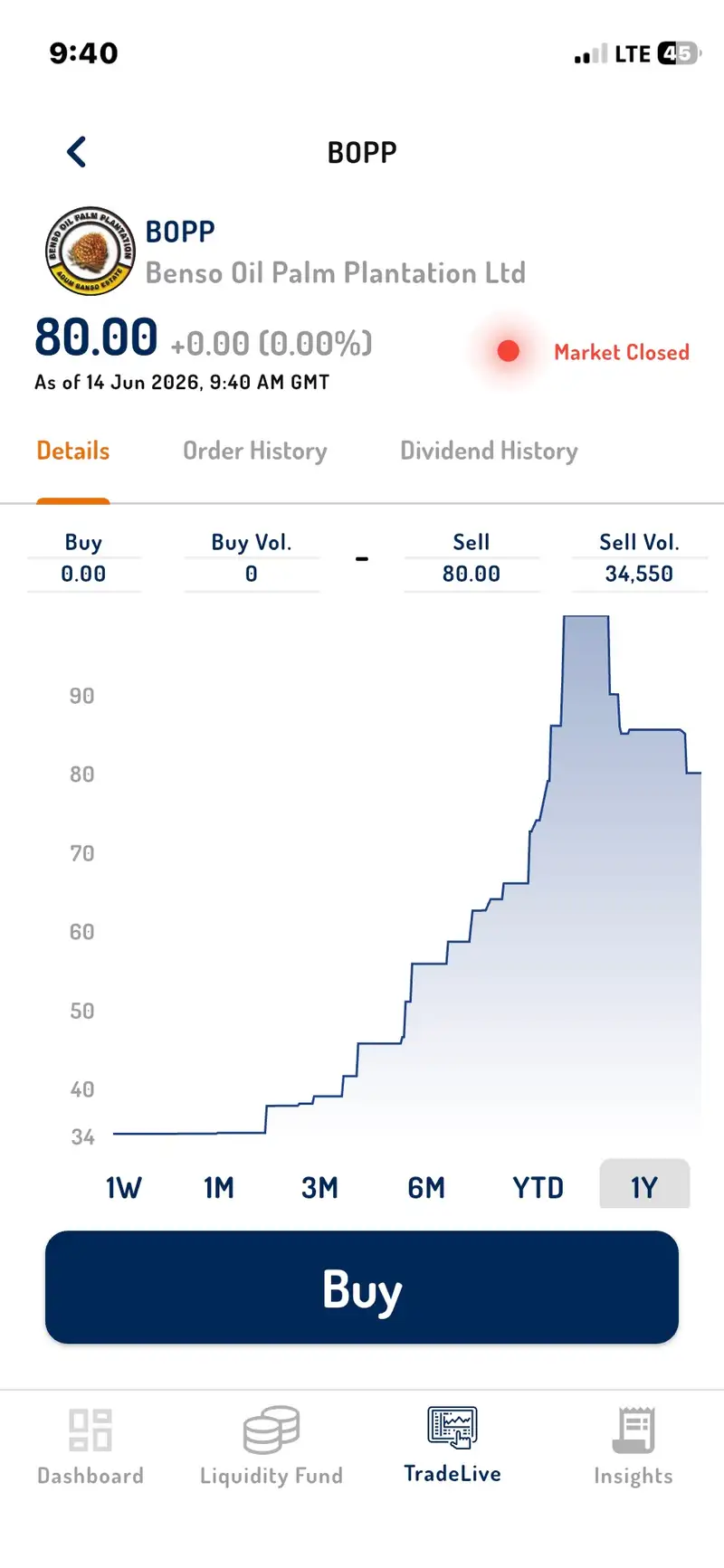Viewport: 724px width, 1568px height.
Task: Tap the red Market Closed indicator dot
Action: [x=509, y=351]
